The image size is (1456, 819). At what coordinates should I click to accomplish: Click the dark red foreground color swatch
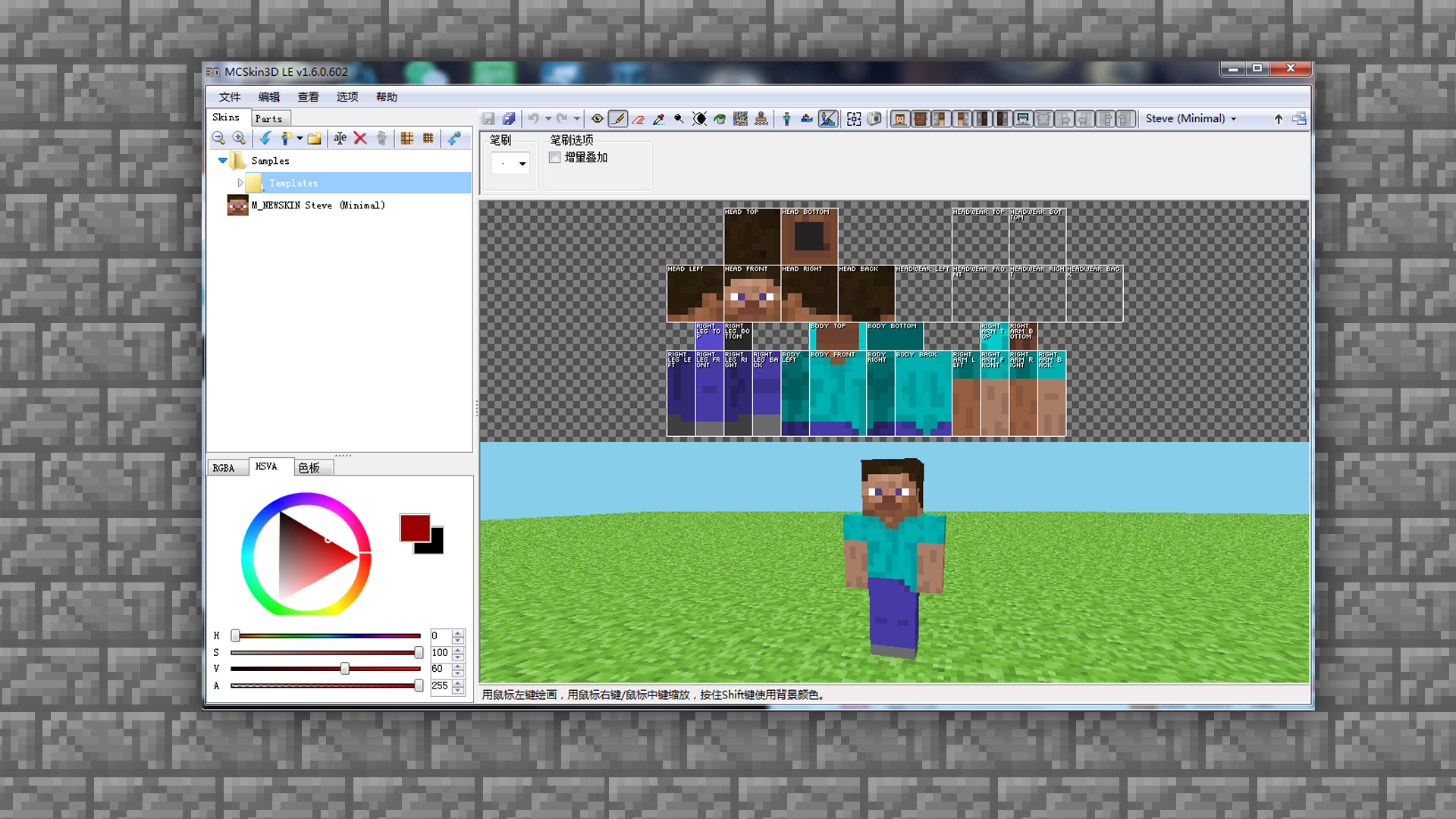point(415,528)
